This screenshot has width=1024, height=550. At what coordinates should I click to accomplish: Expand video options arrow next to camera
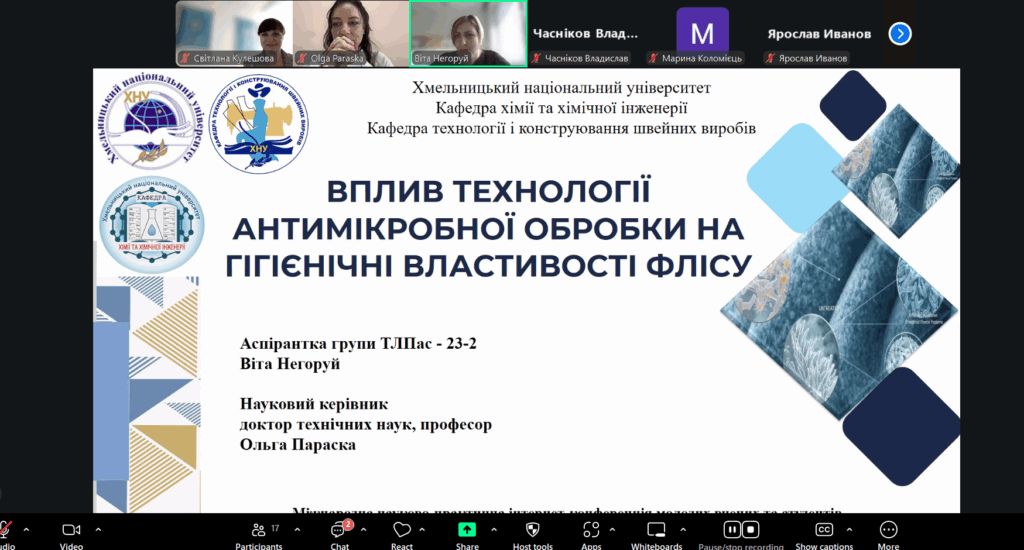[98, 530]
